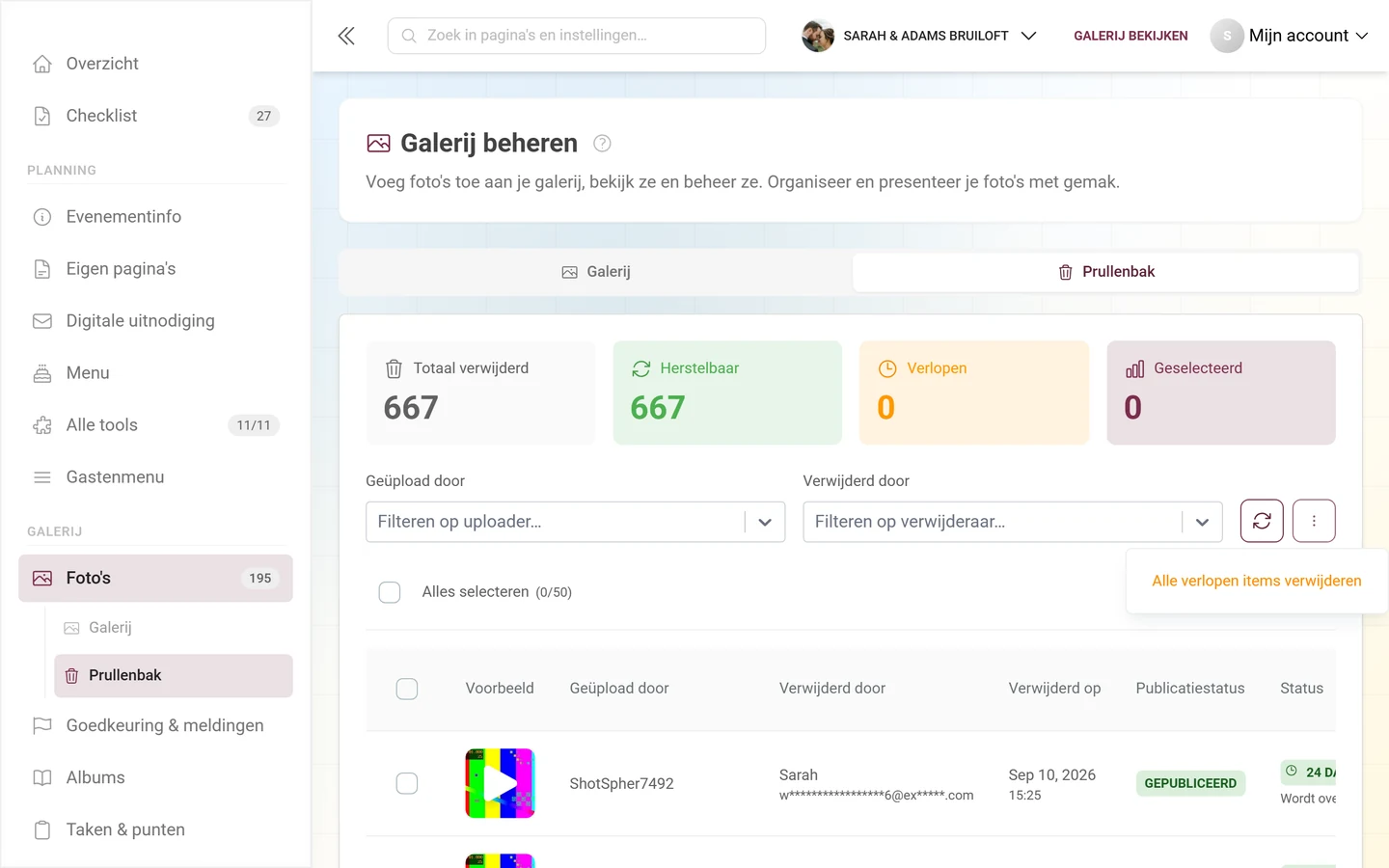Open the Filteren op uploader dropdown
The width and height of the screenshot is (1389, 868).
tap(576, 522)
